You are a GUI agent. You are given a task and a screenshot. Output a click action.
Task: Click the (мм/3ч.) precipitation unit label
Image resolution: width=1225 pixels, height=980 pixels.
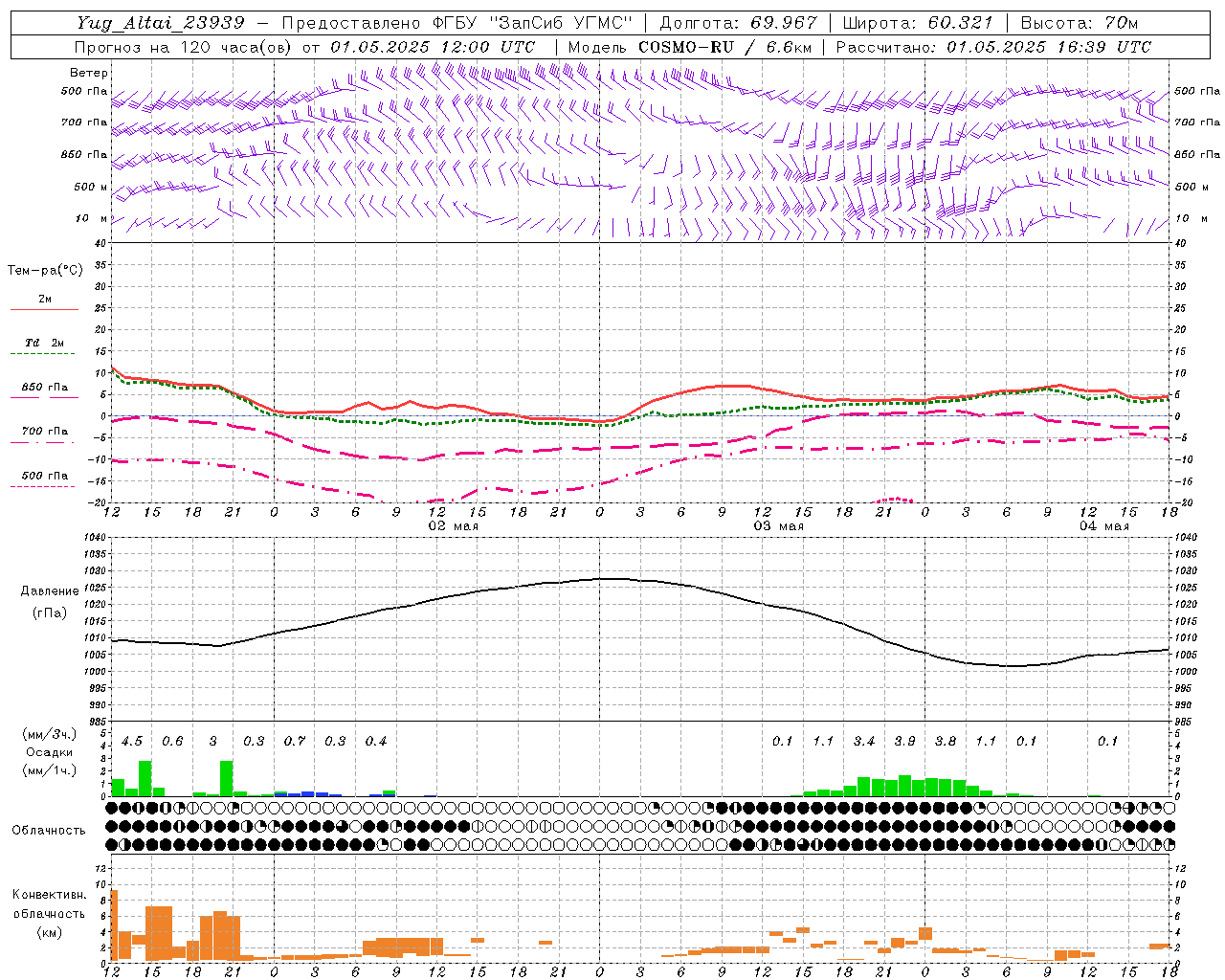tap(49, 734)
